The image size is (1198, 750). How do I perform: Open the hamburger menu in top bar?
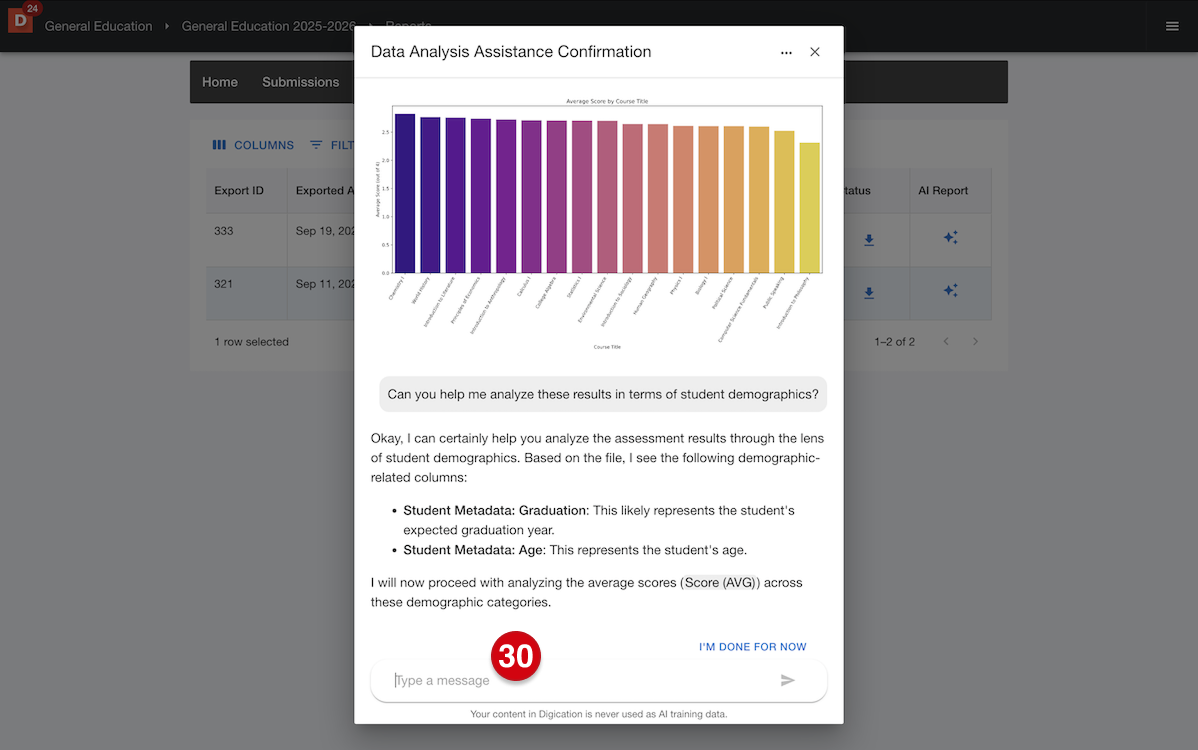tap(1172, 26)
